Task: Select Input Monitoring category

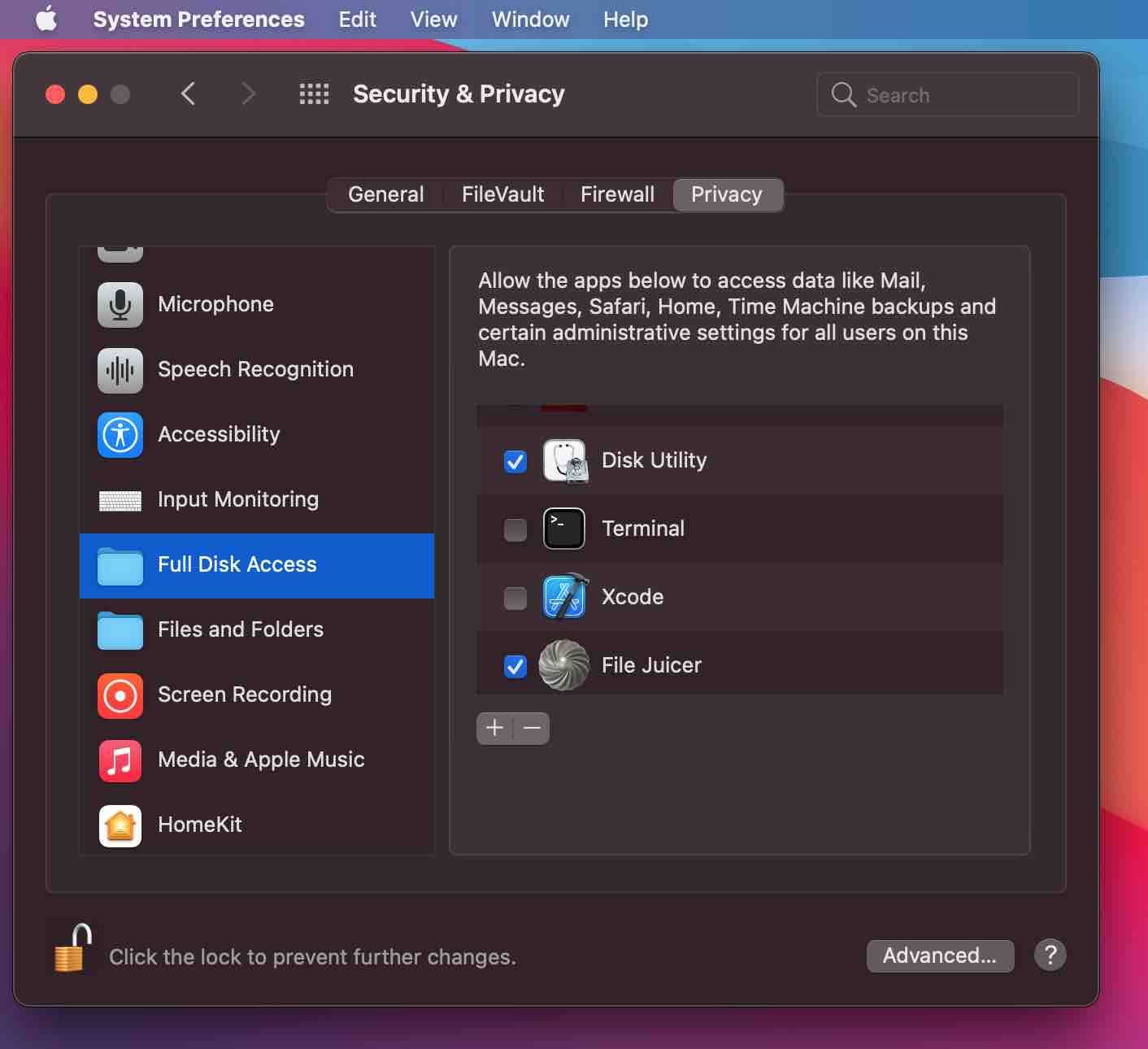Action: coord(238,499)
